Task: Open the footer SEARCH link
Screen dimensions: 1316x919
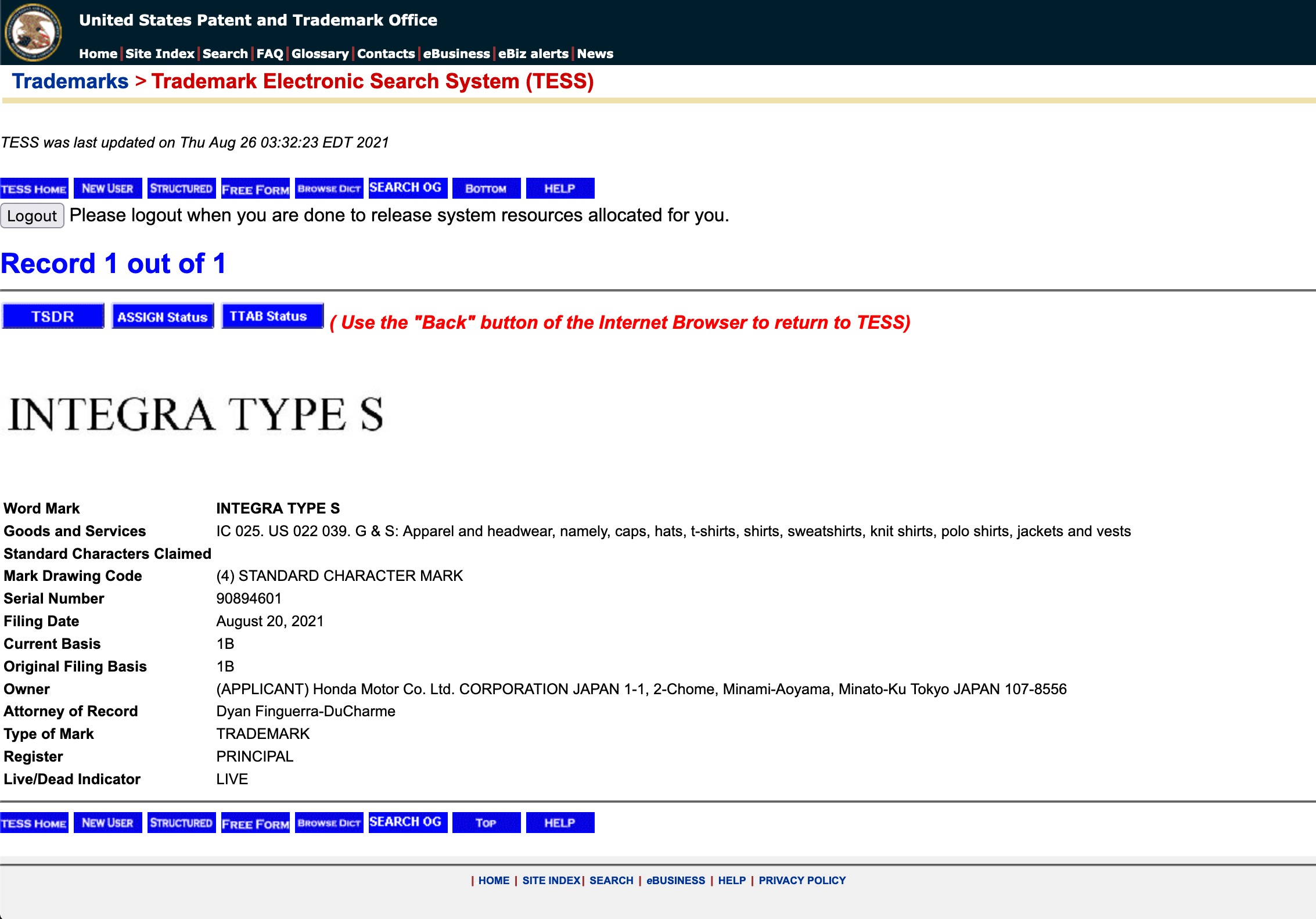Action: point(612,881)
